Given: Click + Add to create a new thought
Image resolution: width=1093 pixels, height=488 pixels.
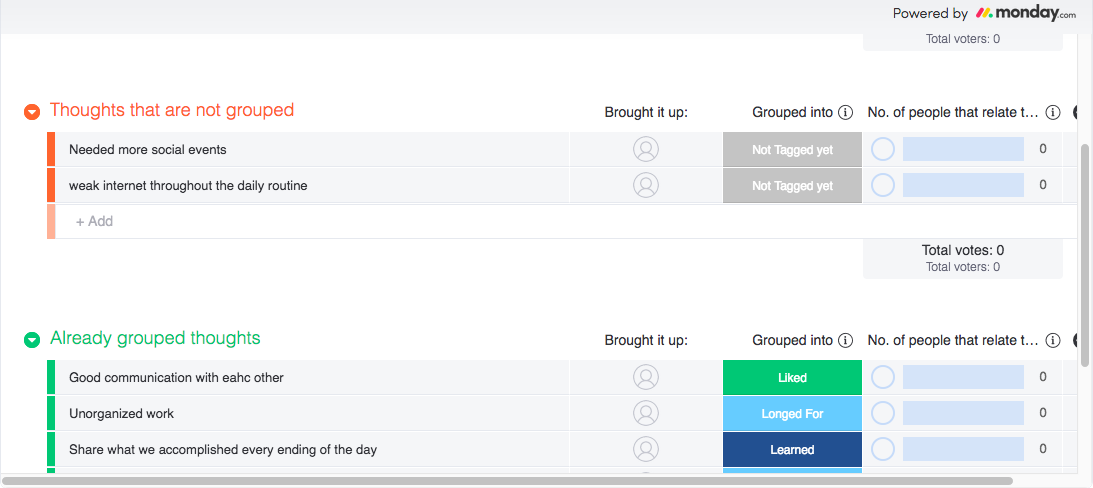Looking at the screenshot, I should [x=94, y=221].
